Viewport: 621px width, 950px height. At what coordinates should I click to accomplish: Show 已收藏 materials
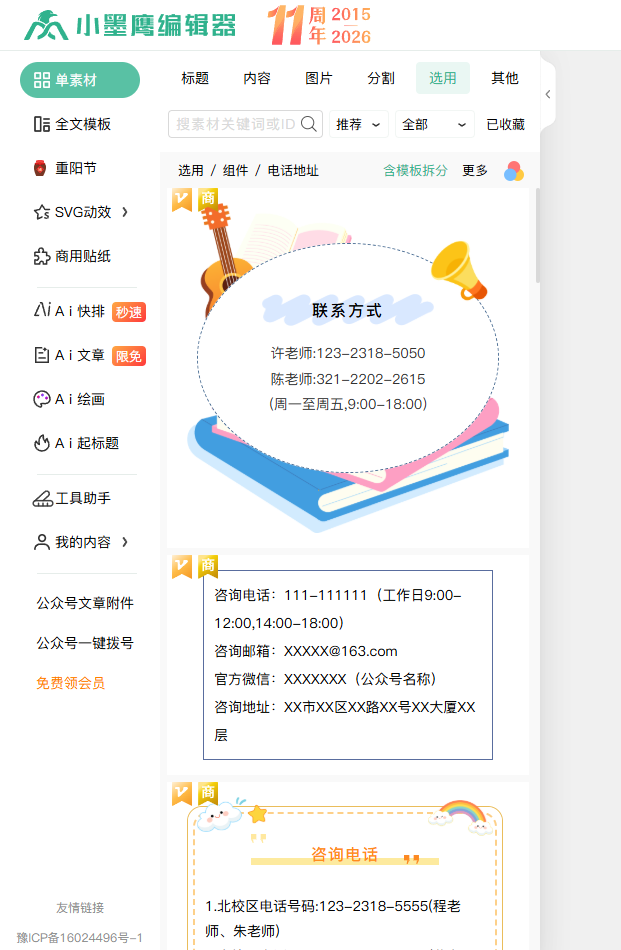point(505,124)
